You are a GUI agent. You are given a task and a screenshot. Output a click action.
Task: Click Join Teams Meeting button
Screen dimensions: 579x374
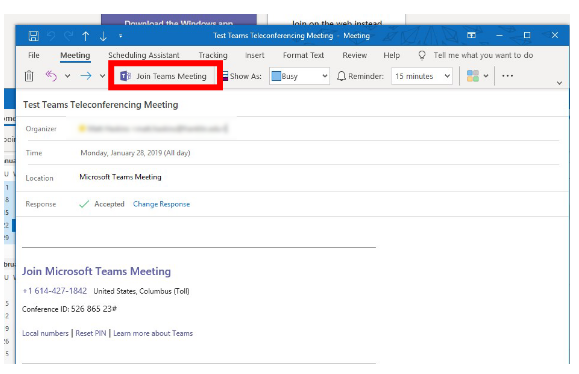click(165, 76)
